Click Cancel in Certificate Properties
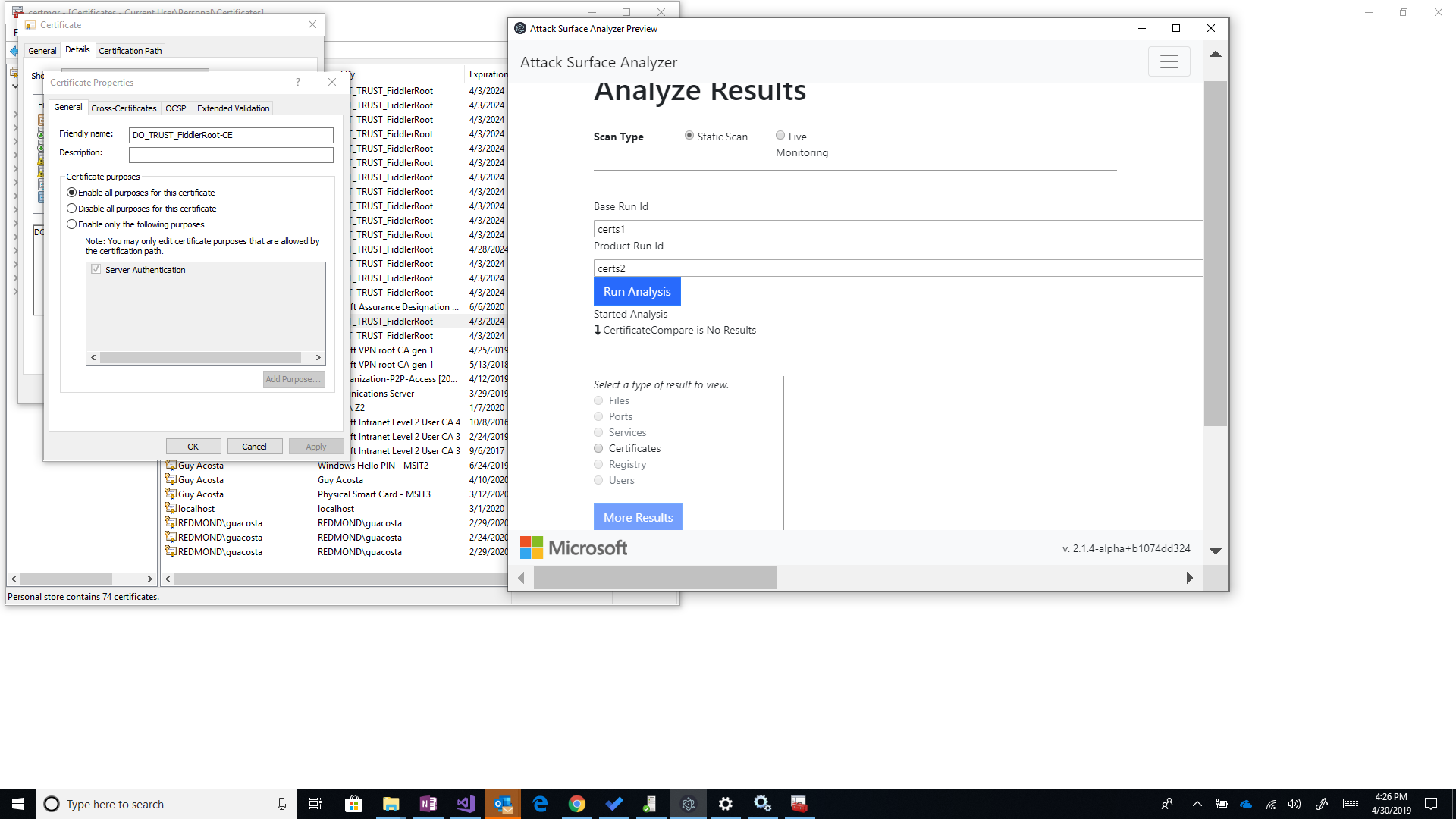The height and width of the screenshot is (819, 1456). pos(255,447)
